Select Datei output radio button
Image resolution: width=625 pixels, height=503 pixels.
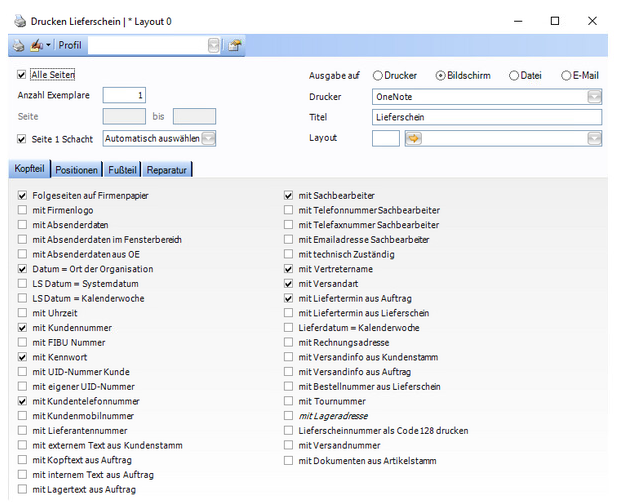[514, 75]
